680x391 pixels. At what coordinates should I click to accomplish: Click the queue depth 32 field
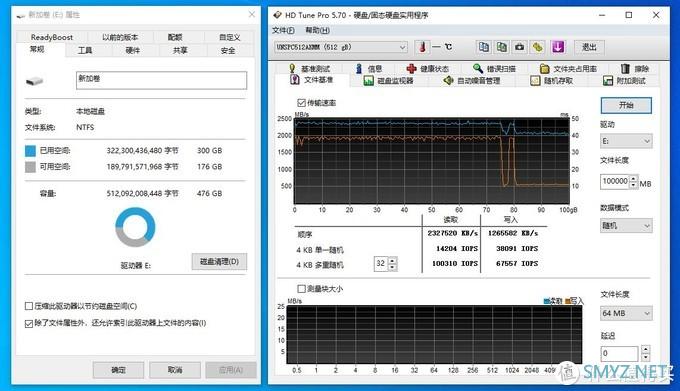click(x=381, y=263)
